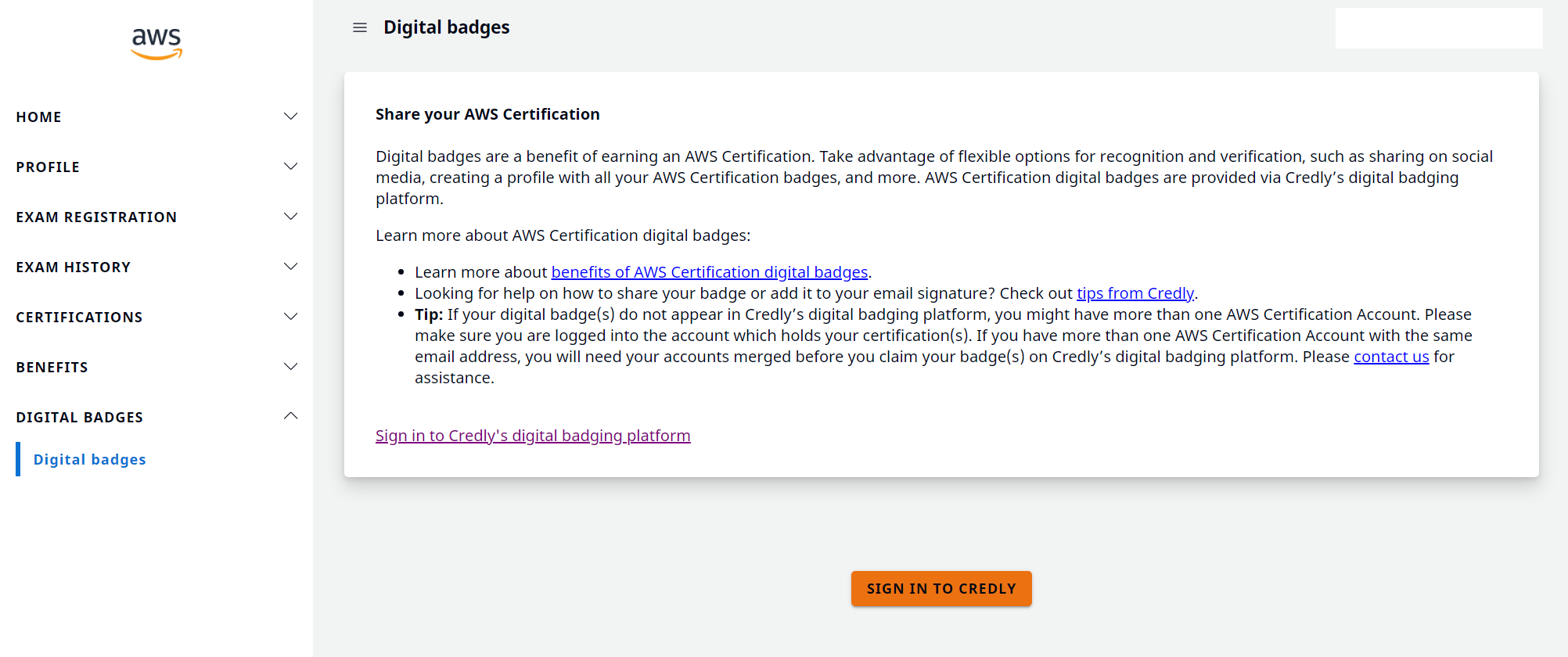
Task: Open the EXAM REGISTRATION menu item
Action: coord(96,217)
